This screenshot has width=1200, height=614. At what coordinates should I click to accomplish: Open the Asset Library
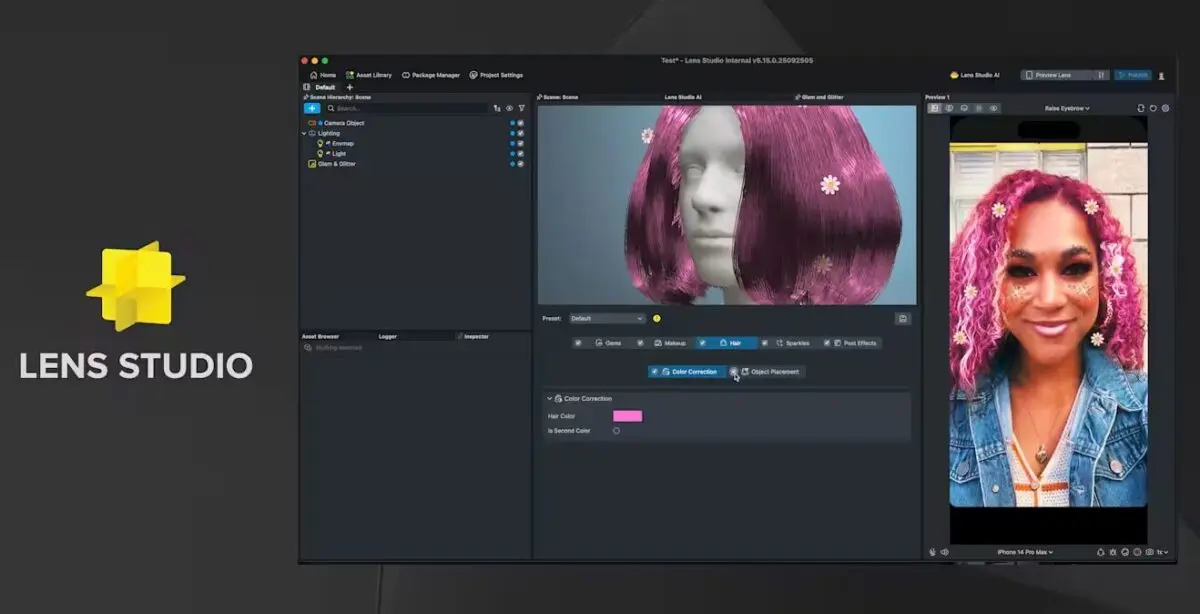[369, 75]
